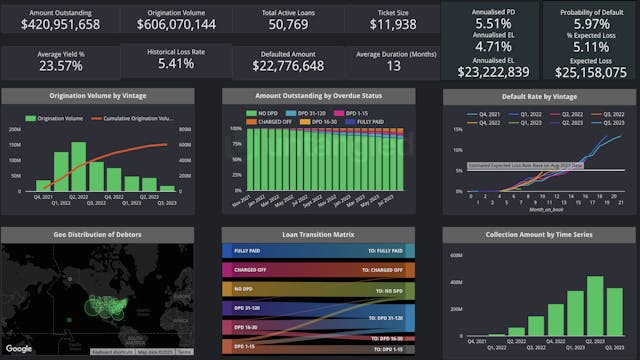Open the map's Terms link
Image resolution: width=640 pixels, height=360 pixels.
[x=184, y=351]
